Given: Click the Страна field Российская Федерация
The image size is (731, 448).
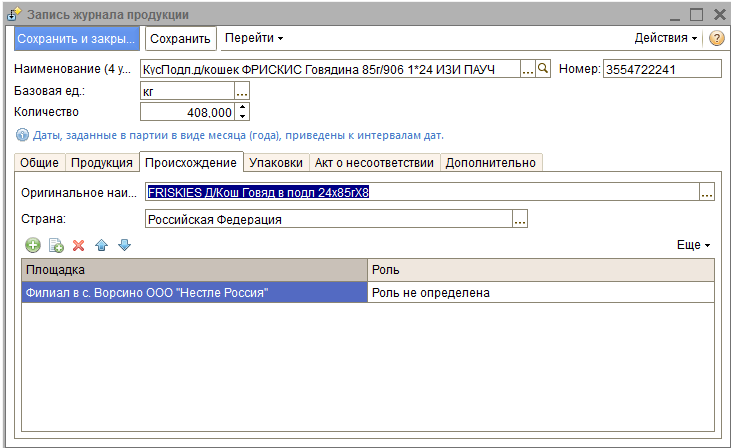Looking at the screenshot, I should click(x=329, y=219).
